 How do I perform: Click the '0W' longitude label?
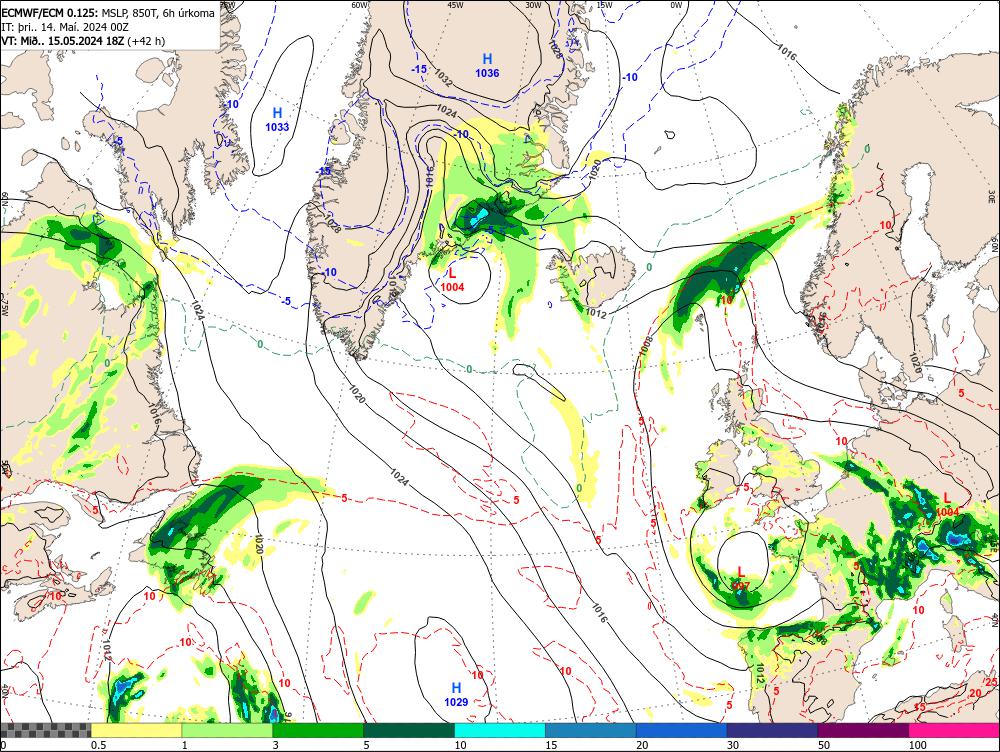pyautogui.click(x=676, y=5)
